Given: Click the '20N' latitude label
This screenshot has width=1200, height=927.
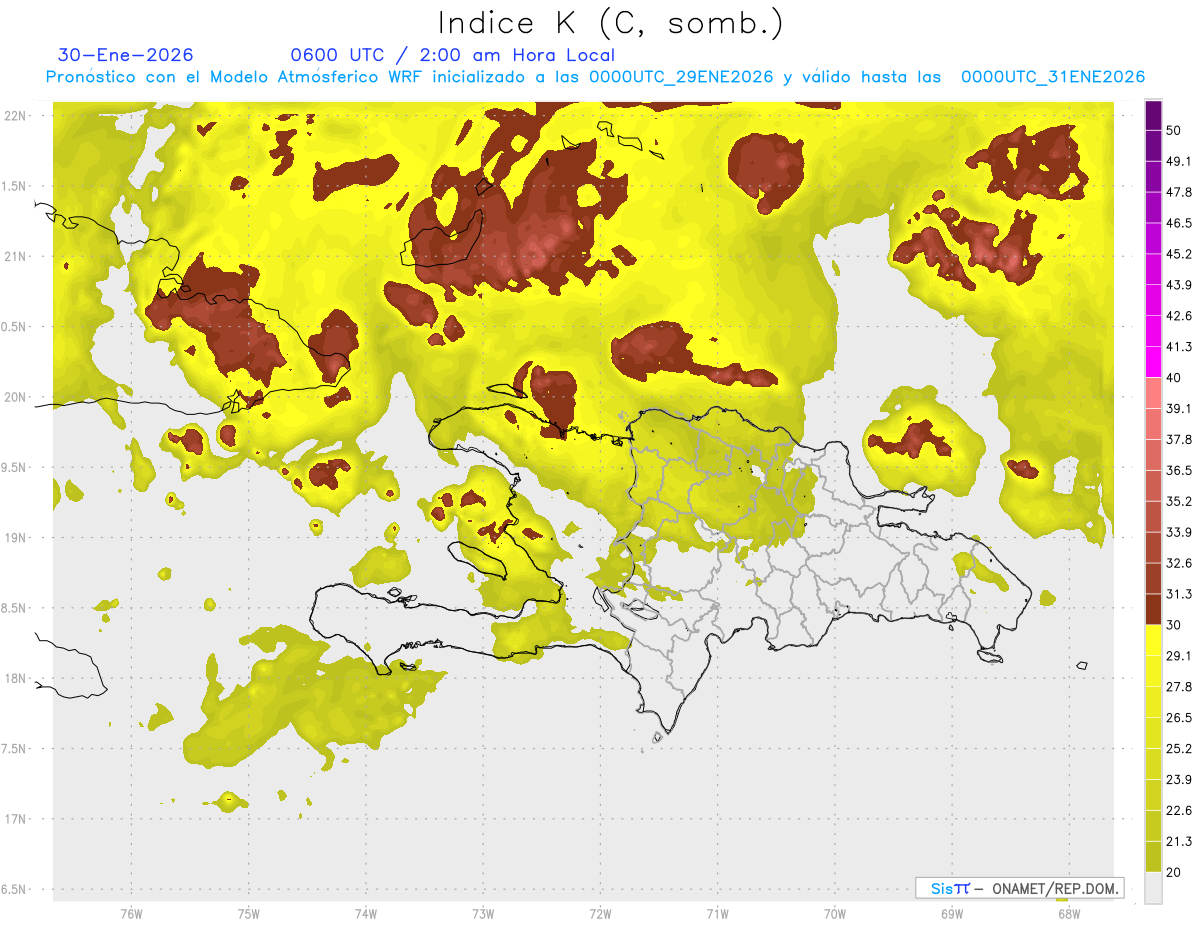Looking at the screenshot, I should pos(15,397).
